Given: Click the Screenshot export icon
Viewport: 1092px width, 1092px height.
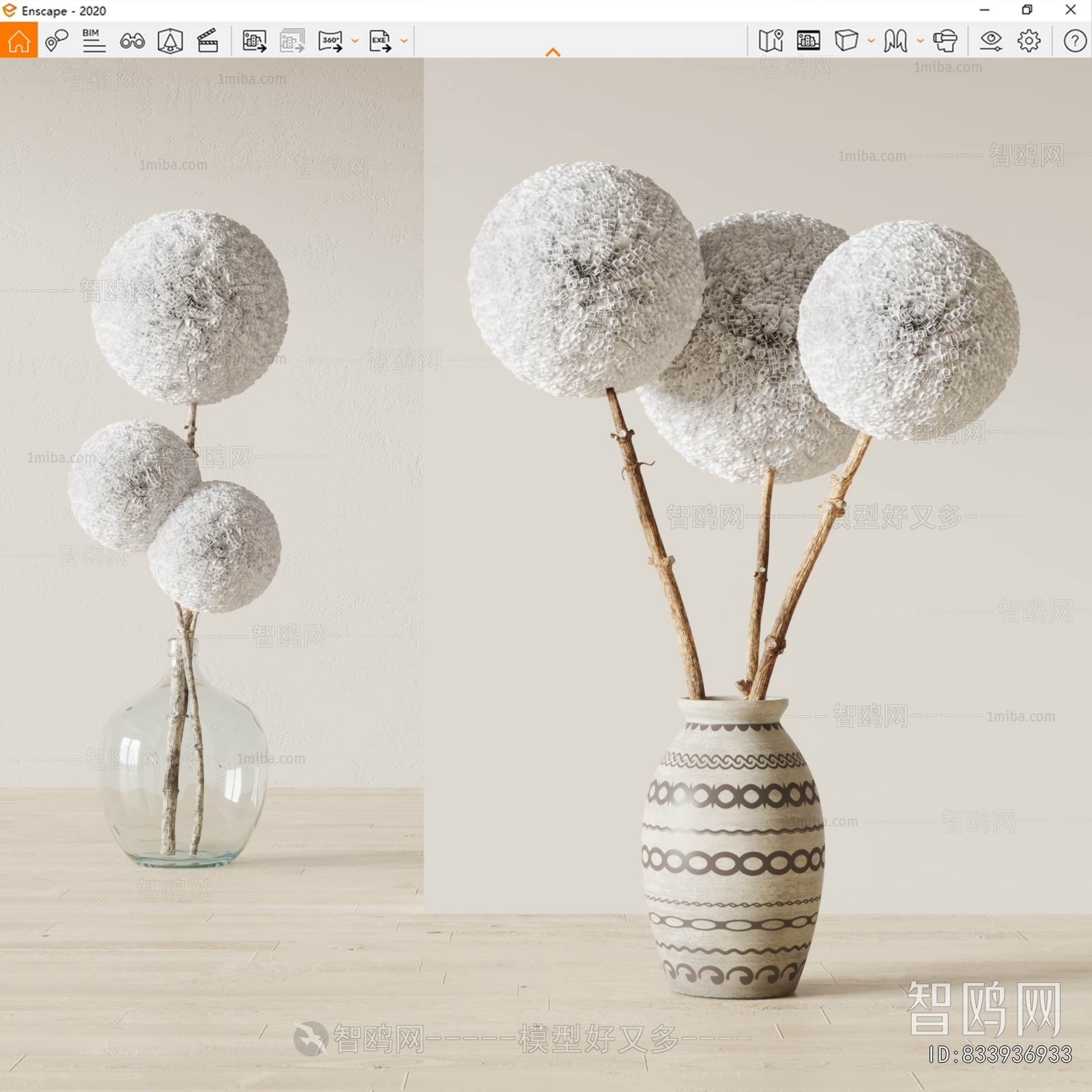Looking at the screenshot, I should (x=255, y=41).
